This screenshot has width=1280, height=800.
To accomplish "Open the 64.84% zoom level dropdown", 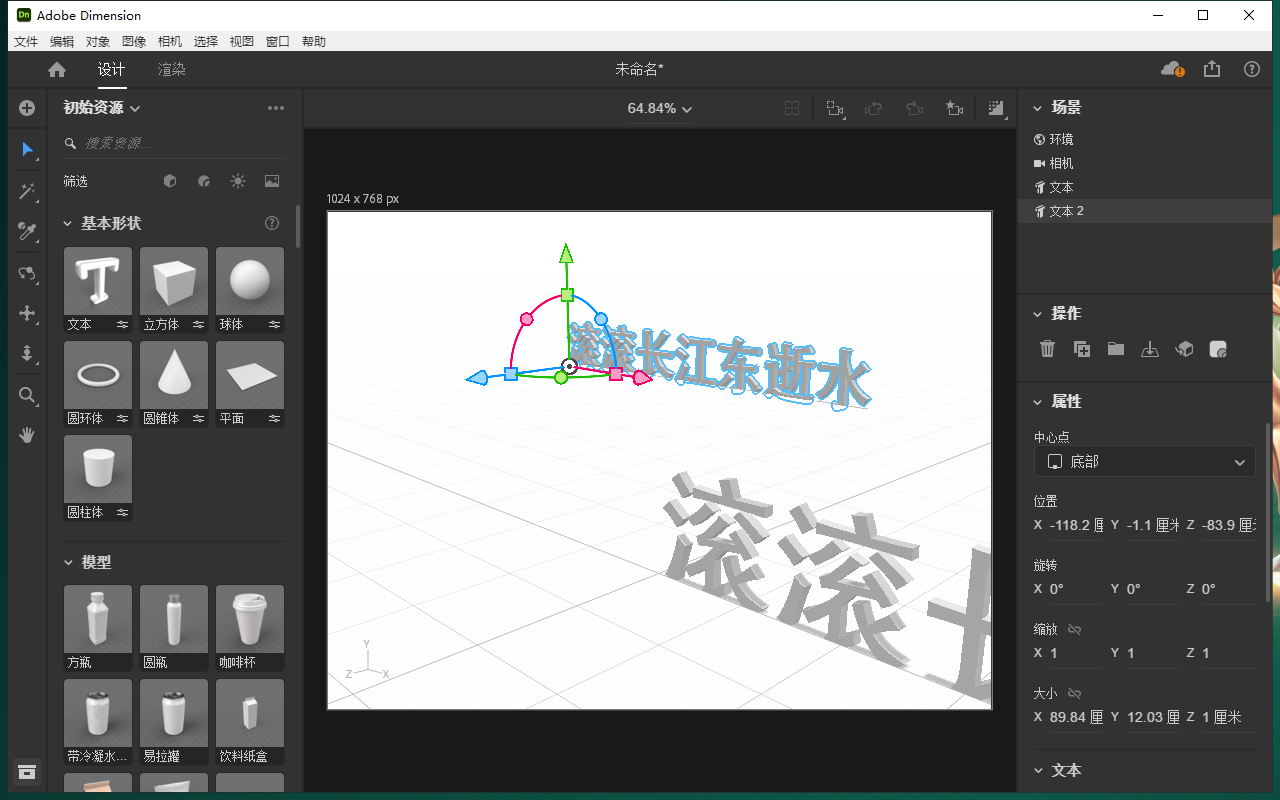I will click(660, 108).
